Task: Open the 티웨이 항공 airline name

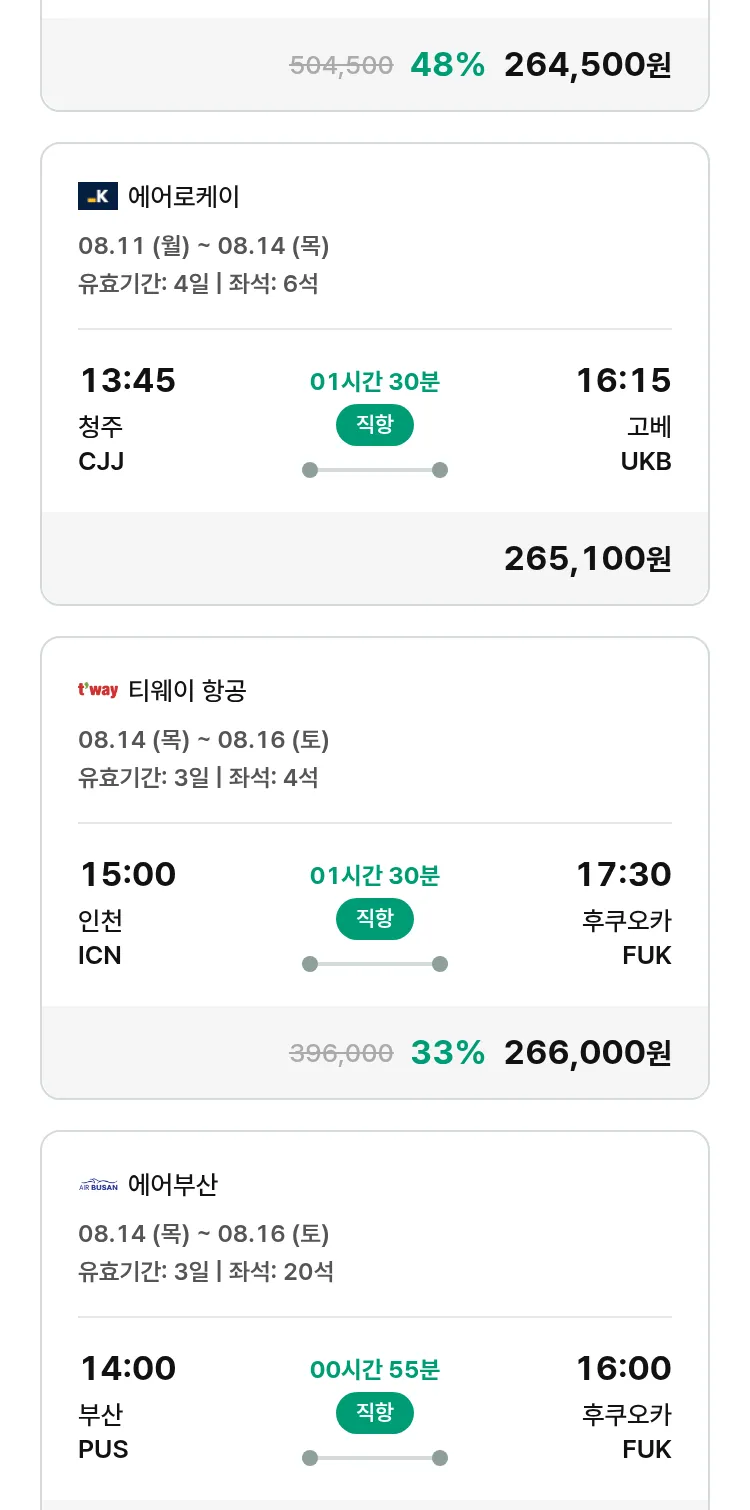Action: click(187, 690)
